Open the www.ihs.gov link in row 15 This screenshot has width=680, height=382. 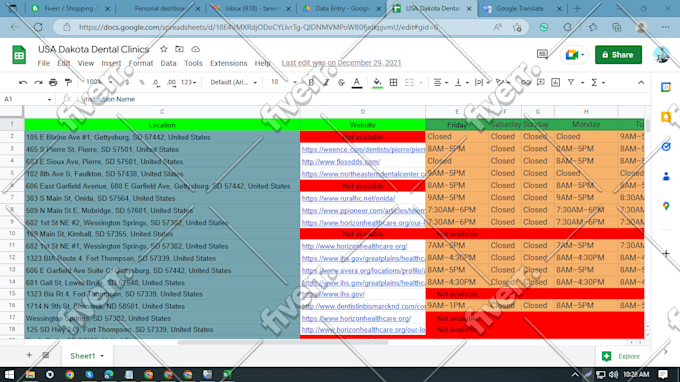click(x=333, y=294)
